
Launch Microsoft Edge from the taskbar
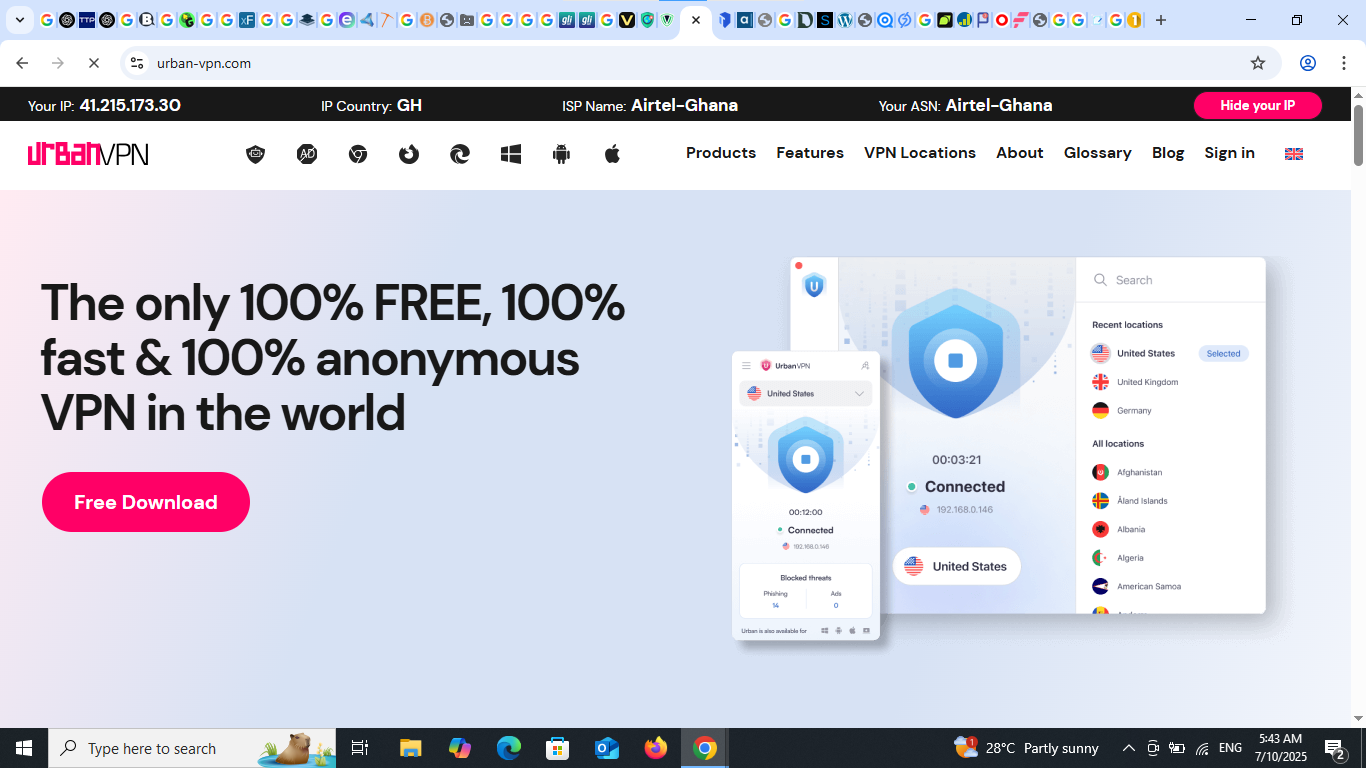point(509,748)
